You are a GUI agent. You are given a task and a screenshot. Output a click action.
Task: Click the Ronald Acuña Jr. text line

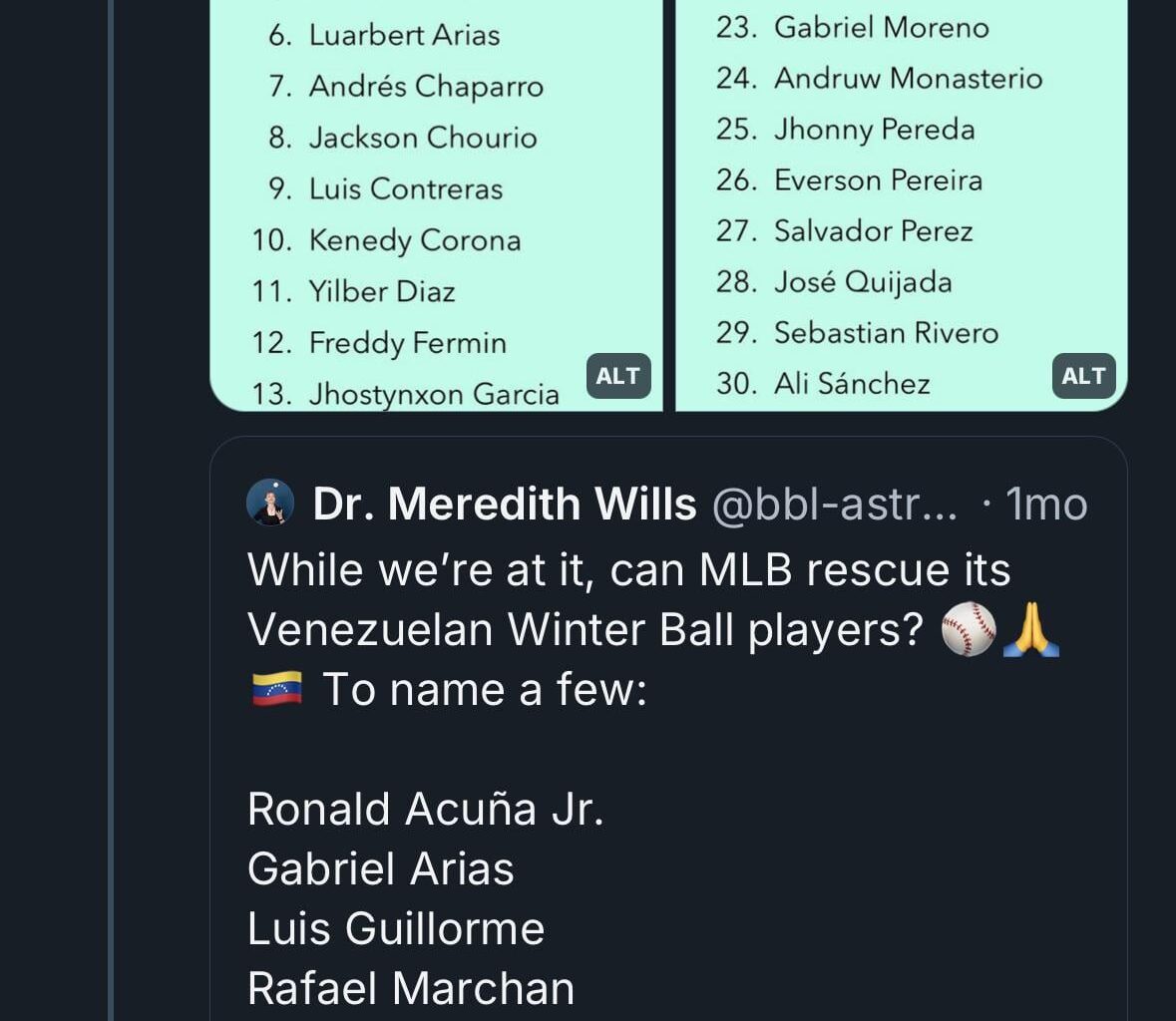(426, 809)
